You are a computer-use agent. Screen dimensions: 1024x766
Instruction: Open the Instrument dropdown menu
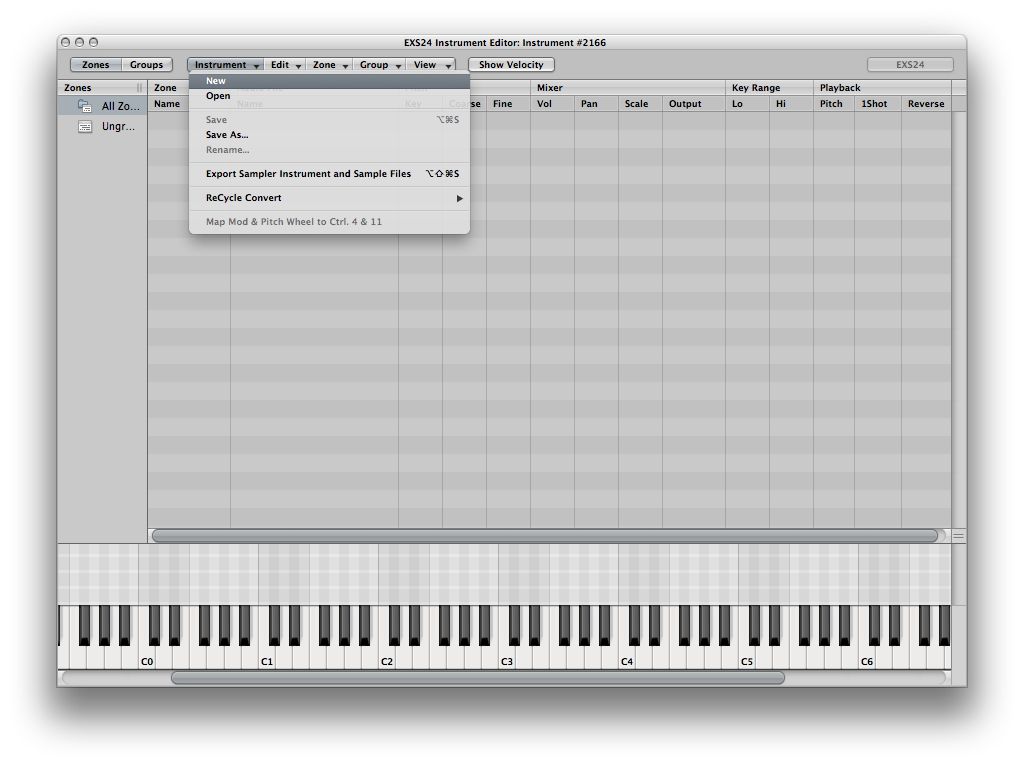point(226,65)
